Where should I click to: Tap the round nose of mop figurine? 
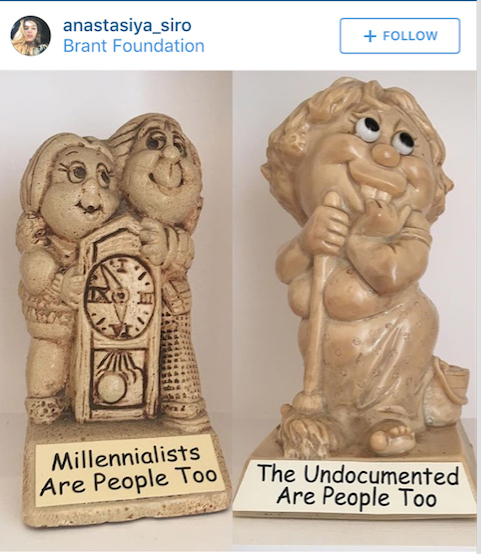[387, 153]
